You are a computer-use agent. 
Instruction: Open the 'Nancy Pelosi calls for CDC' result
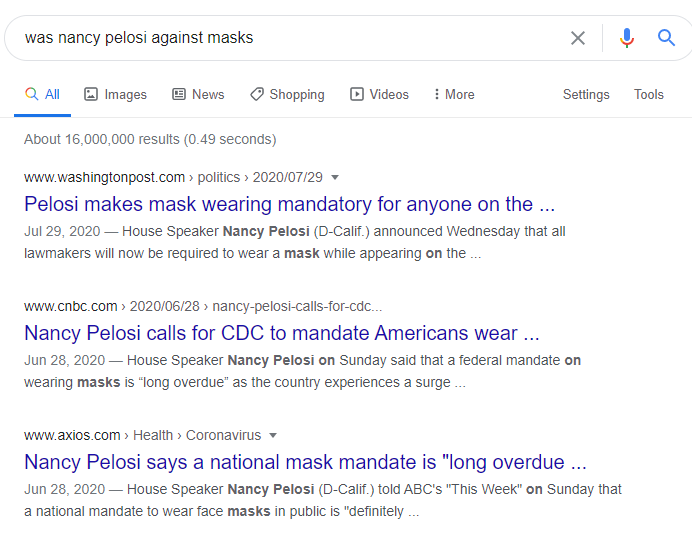point(282,333)
